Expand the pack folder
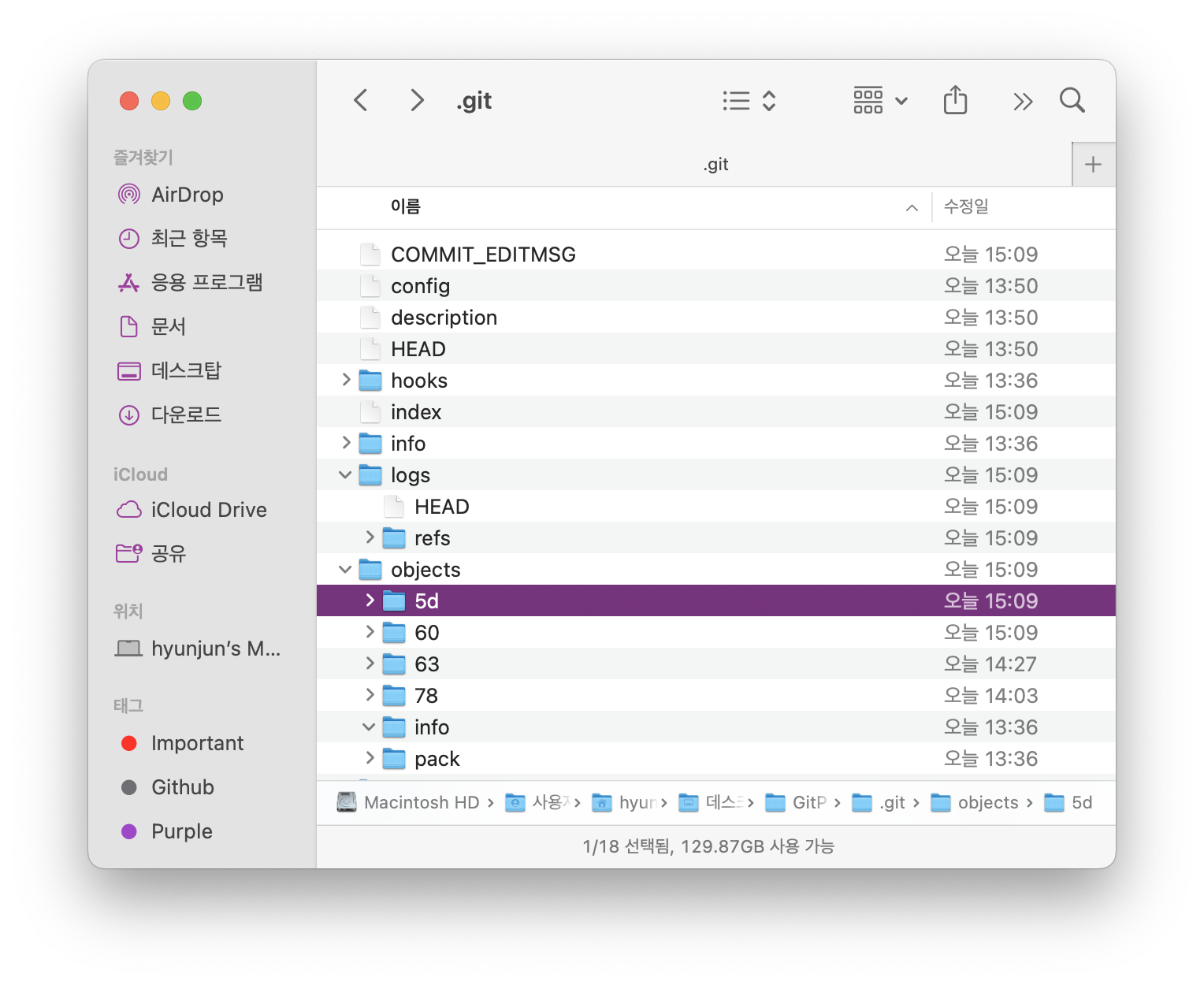Viewport: 1204px width, 985px height. coord(370,758)
